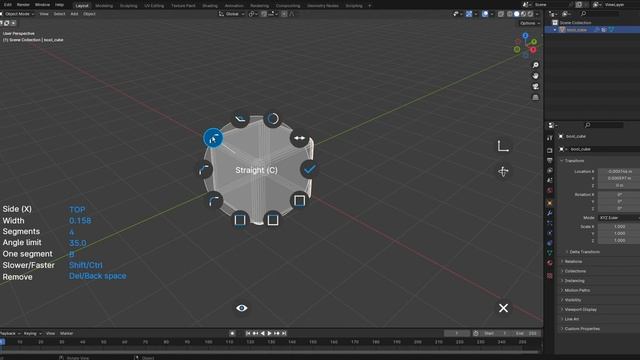Click the pan hand viewport gizmo
The width and height of the screenshot is (640, 360).
click(x=535, y=76)
